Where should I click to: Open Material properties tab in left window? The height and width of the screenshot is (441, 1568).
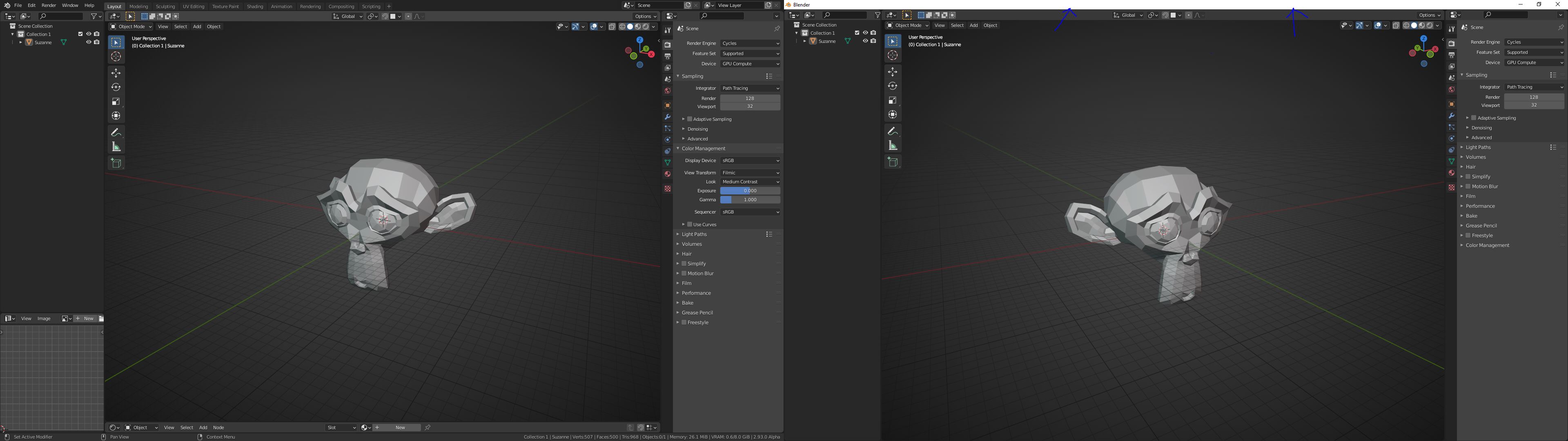click(x=667, y=174)
